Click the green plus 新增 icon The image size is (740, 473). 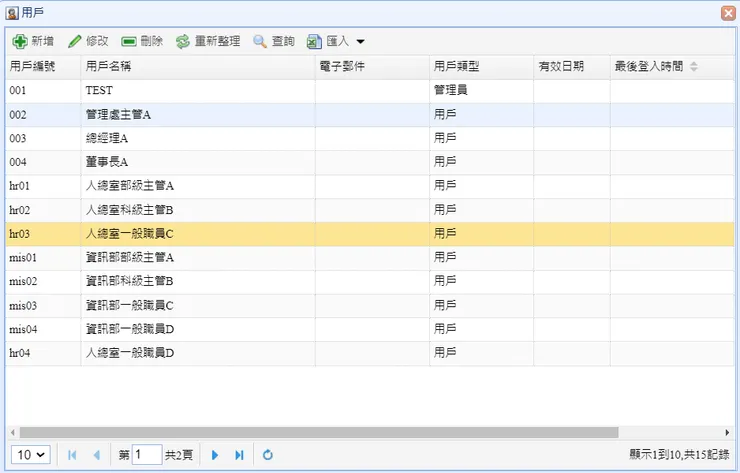pyautogui.click(x=20, y=42)
